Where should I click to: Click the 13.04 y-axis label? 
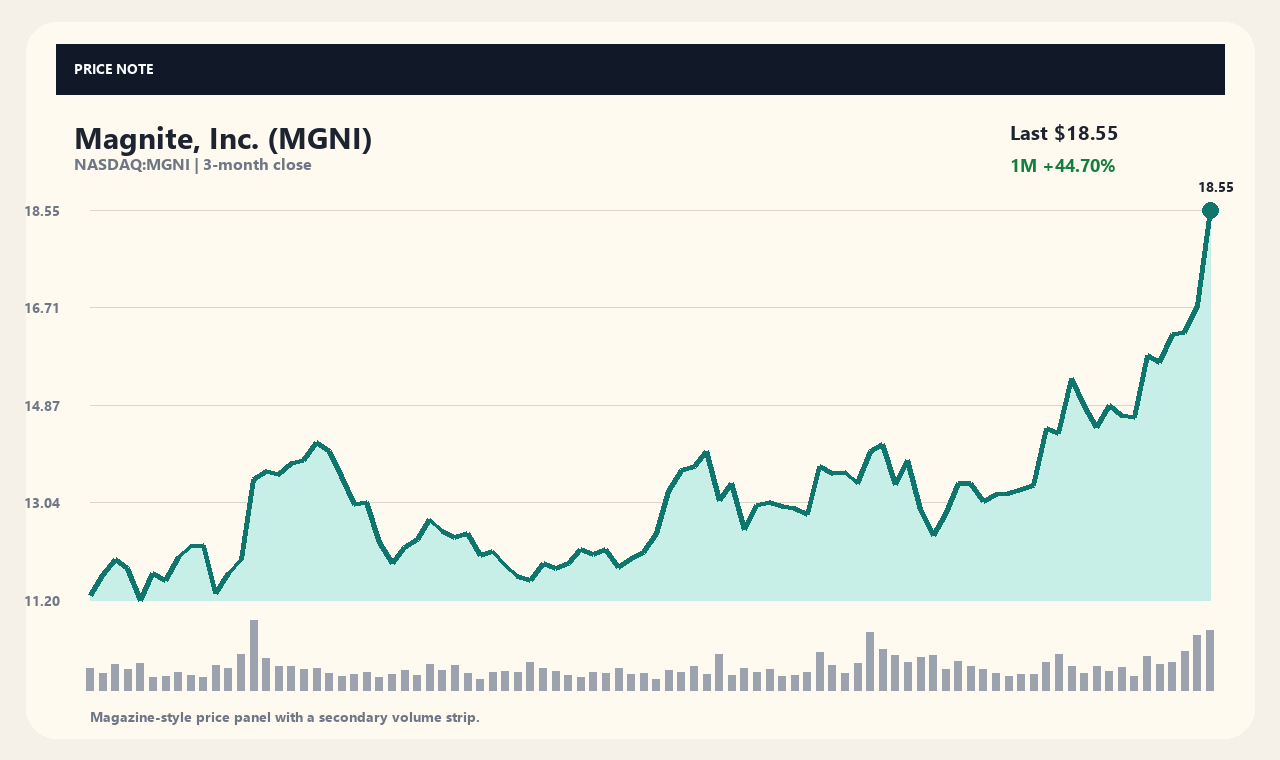tap(42, 503)
